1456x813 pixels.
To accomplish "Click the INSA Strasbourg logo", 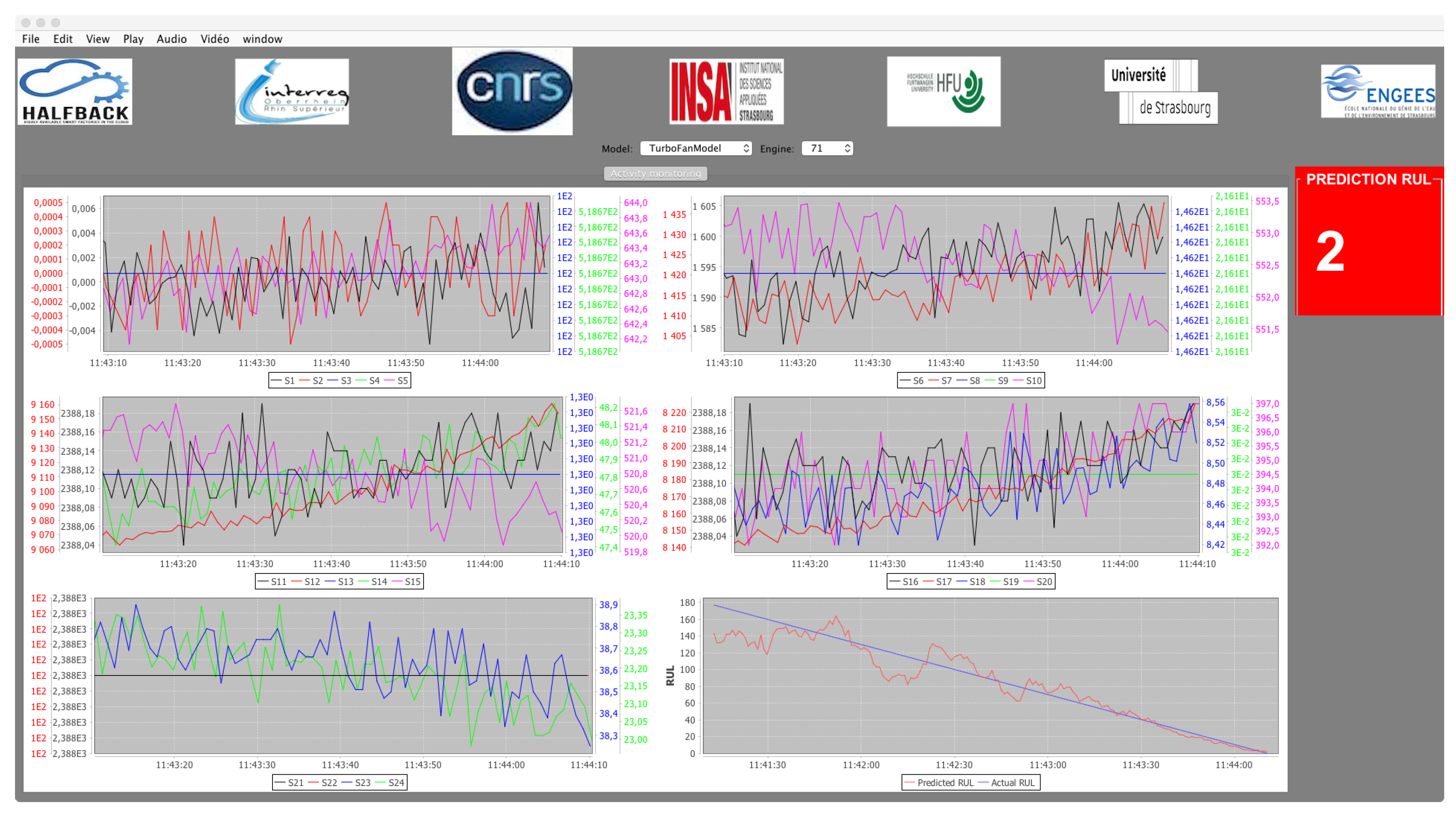I will pos(726,91).
